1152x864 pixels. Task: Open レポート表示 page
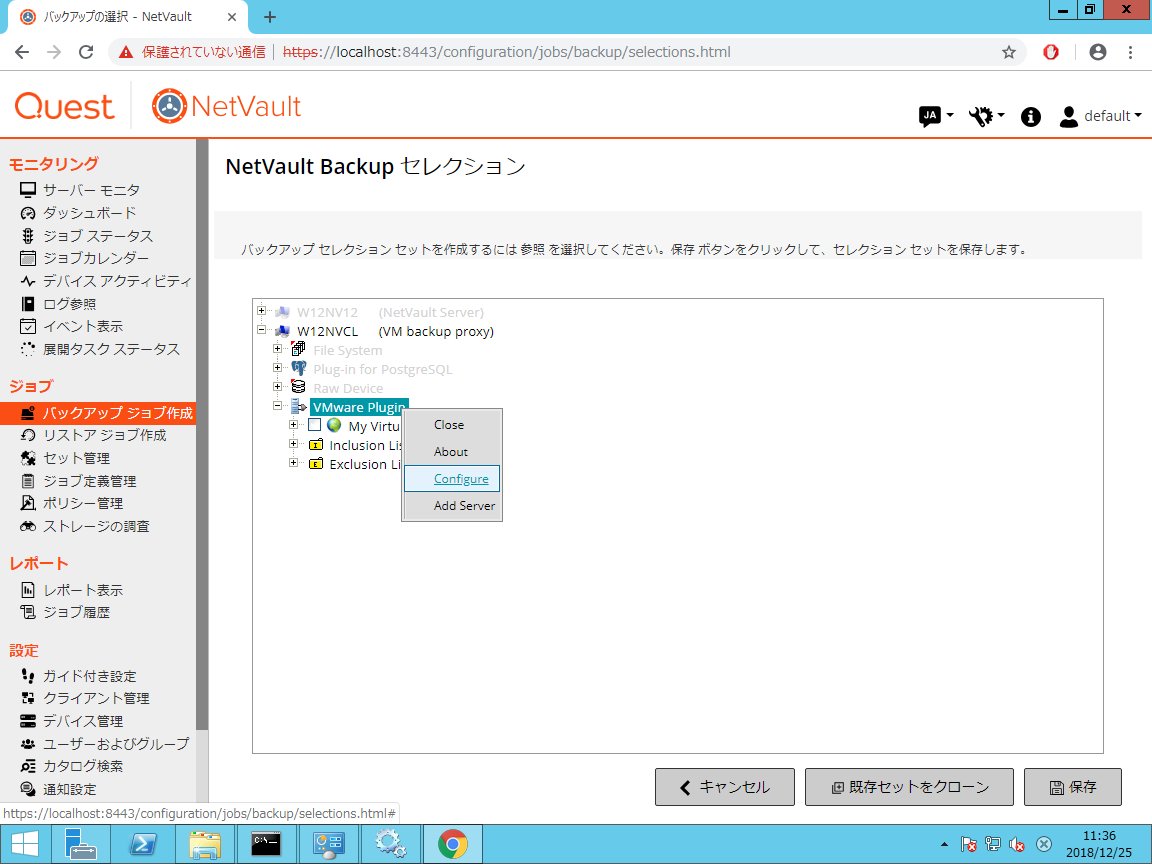[x=83, y=590]
